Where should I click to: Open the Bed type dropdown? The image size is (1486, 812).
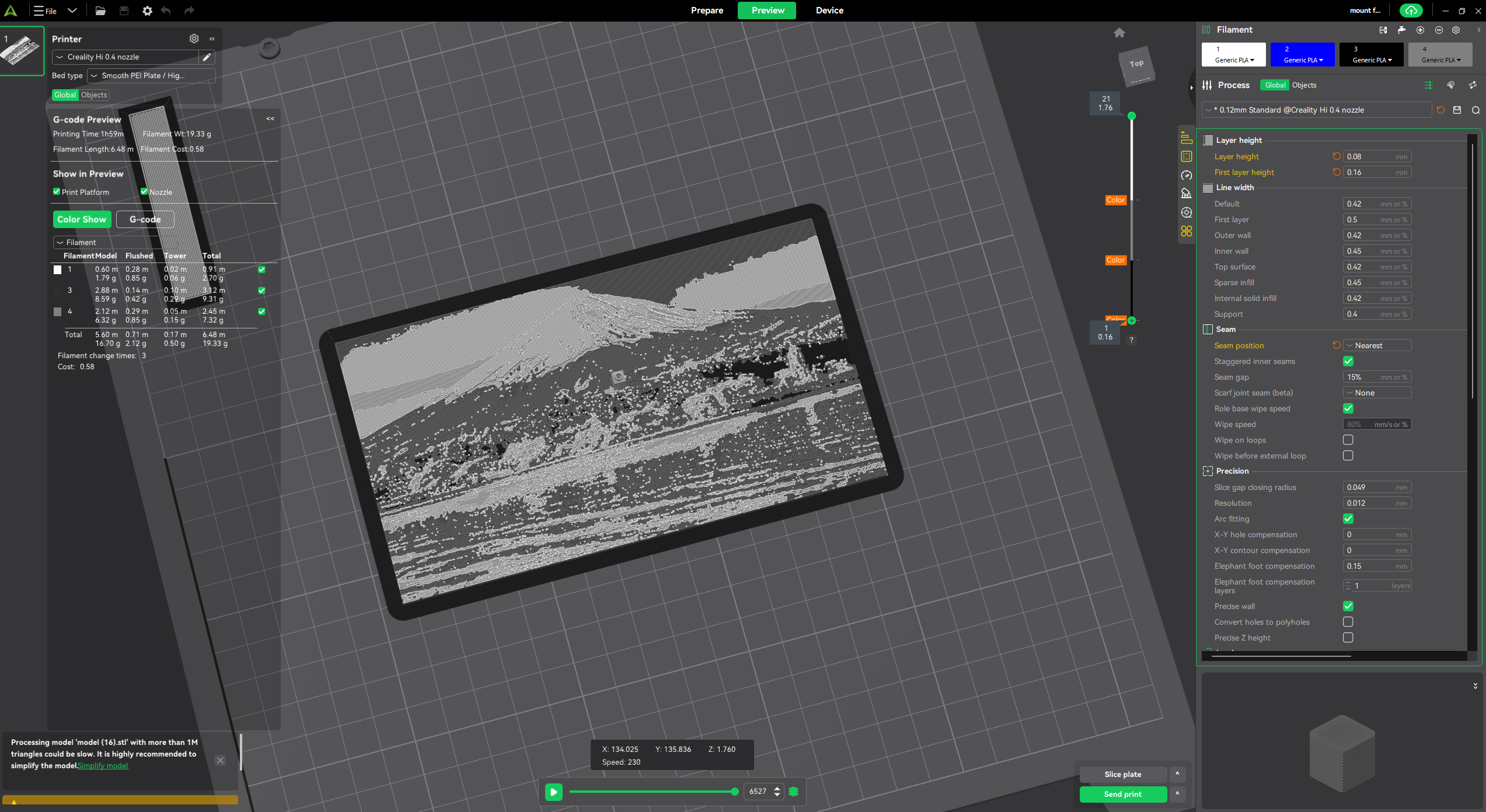pos(151,75)
